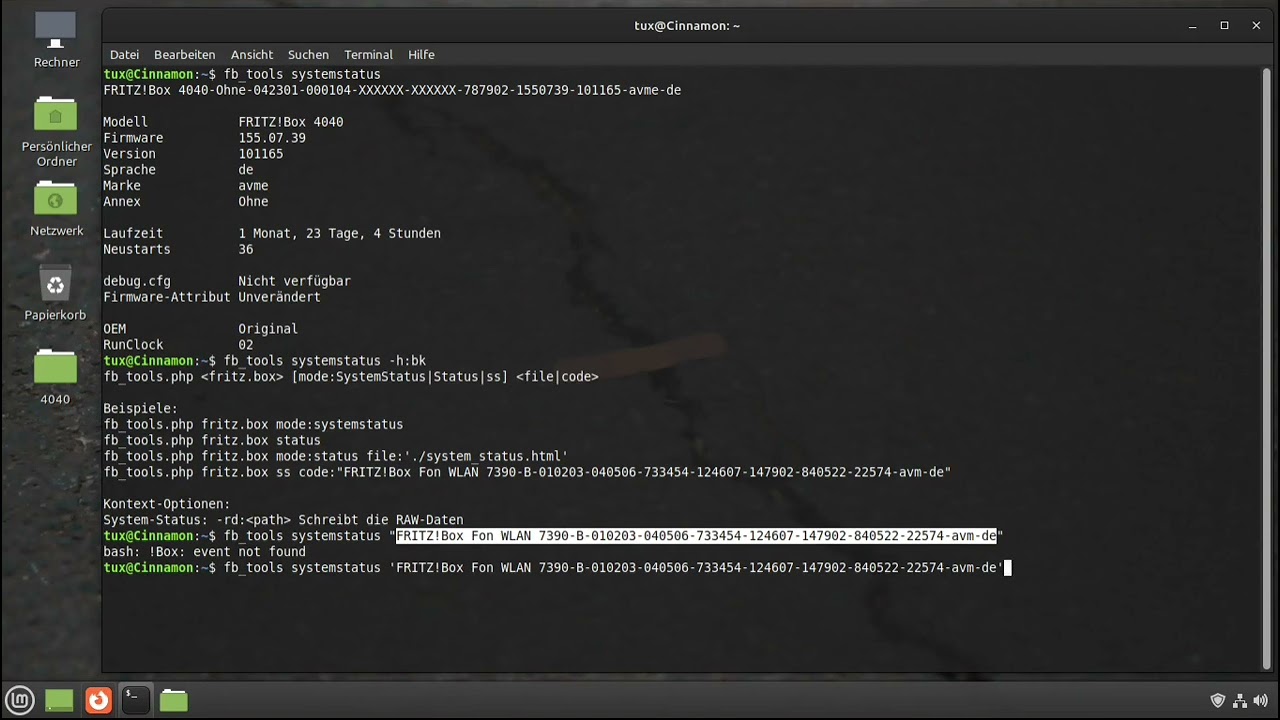The width and height of the screenshot is (1280, 720).
Task: Click the terminal window title 'tux@Cinnamon: ~'
Action: point(687,26)
